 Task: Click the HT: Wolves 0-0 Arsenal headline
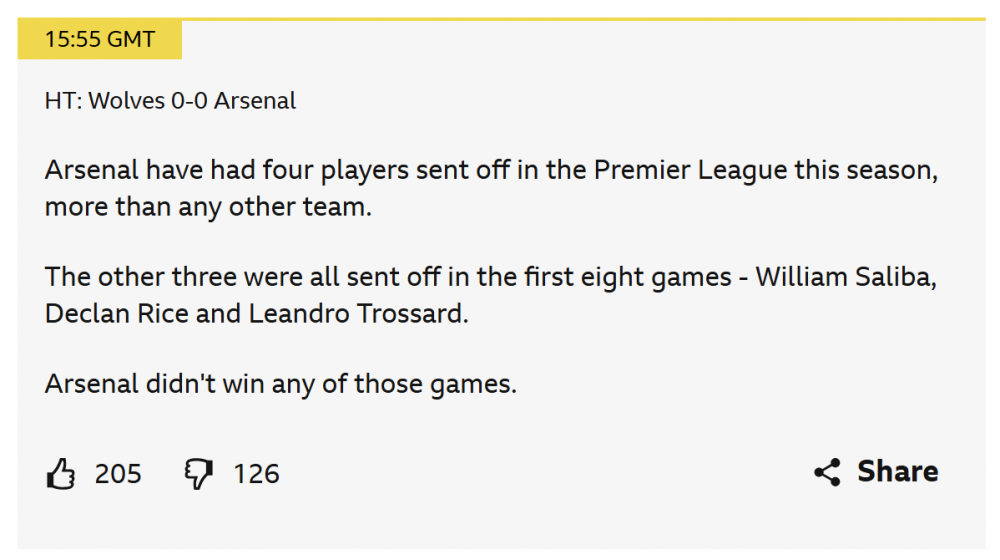(170, 101)
